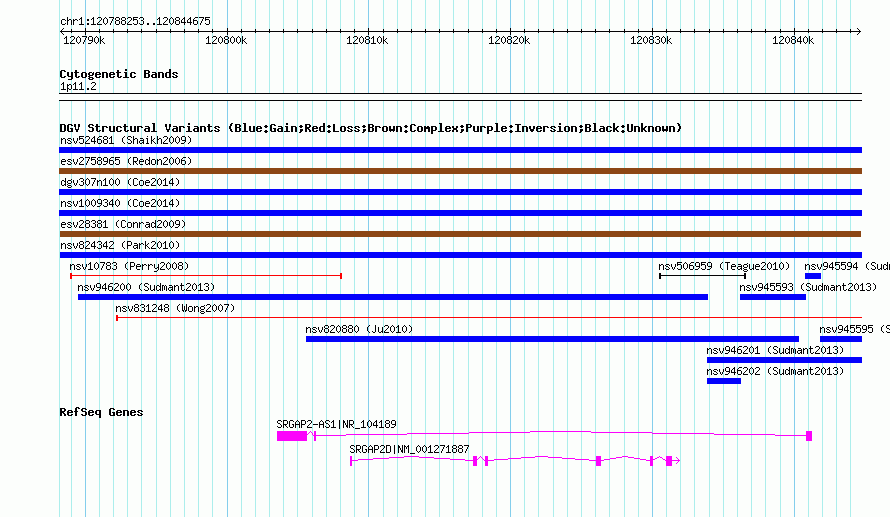This screenshot has width=890, height=517.
Task: Click the Cytogenetic Bands track title
Action: (x=119, y=74)
